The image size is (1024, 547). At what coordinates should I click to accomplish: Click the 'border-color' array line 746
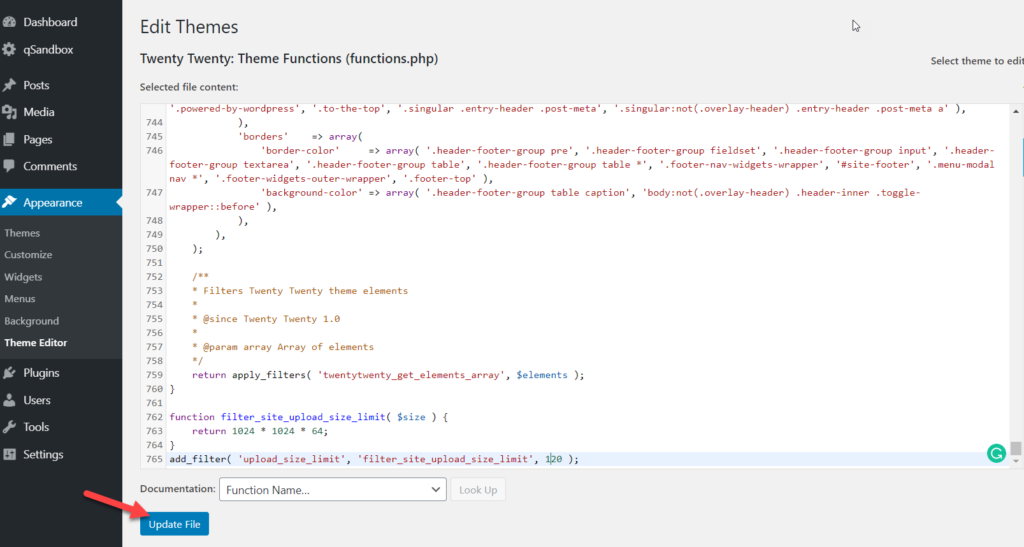pos(581,164)
